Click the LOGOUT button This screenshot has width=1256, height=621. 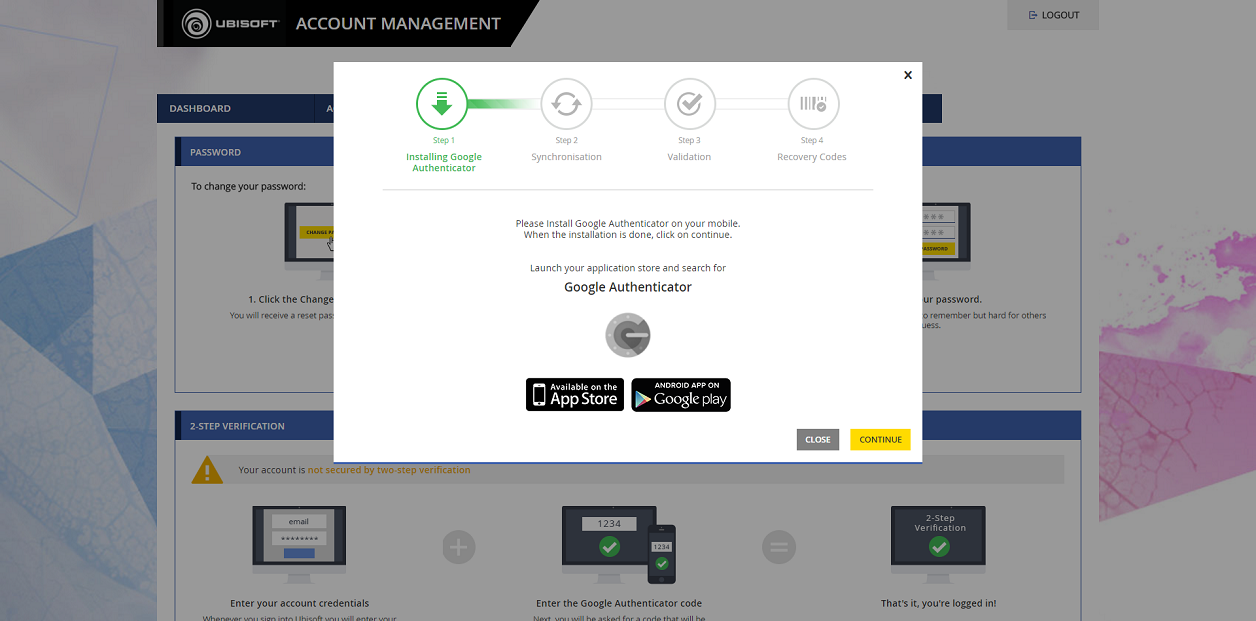[x=1053, y=15]
